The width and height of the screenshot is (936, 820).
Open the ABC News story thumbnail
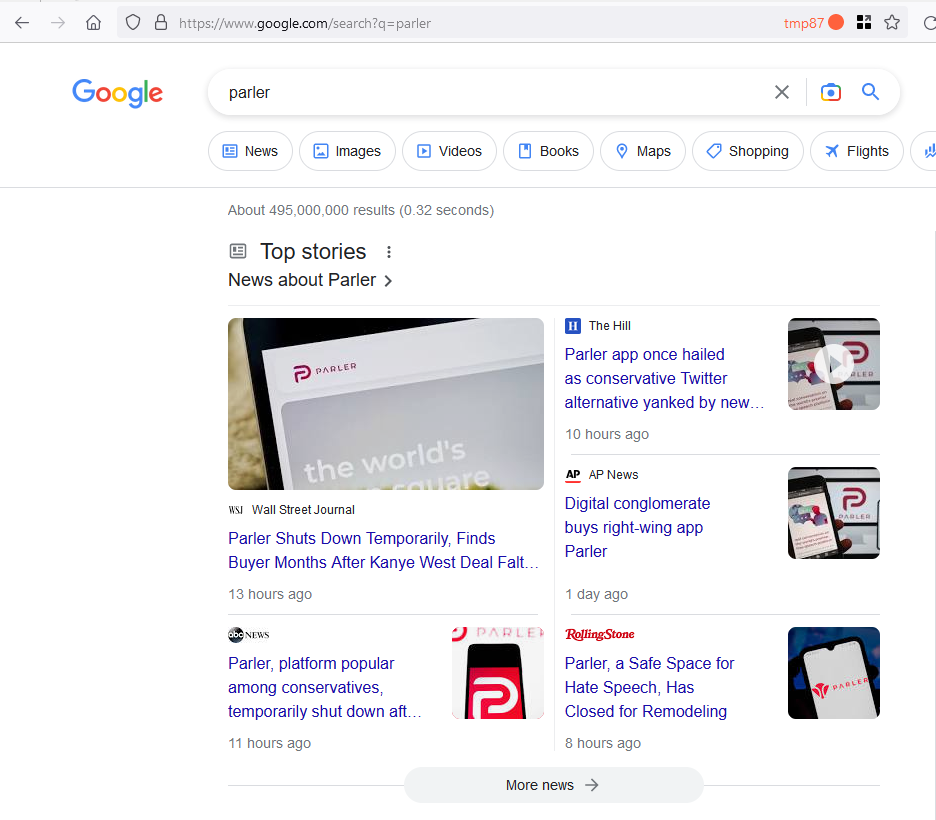coord(498,673)
